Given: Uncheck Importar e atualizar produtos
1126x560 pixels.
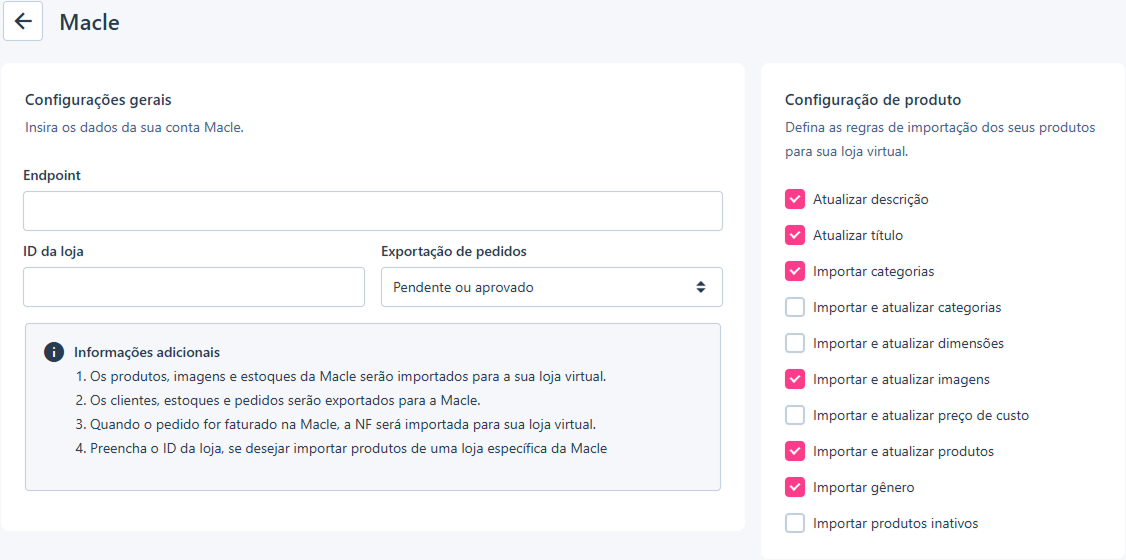Looking at the screenshot, I should (795, 452).
